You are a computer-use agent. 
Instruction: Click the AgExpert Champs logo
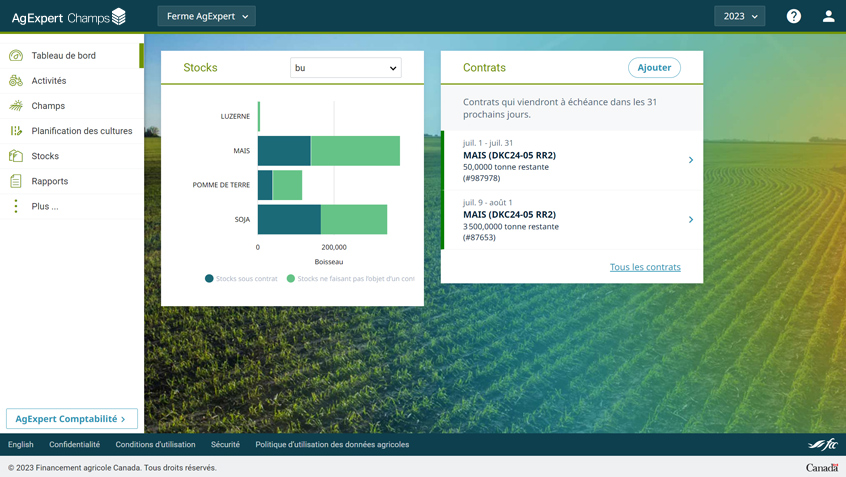point(69,17)
